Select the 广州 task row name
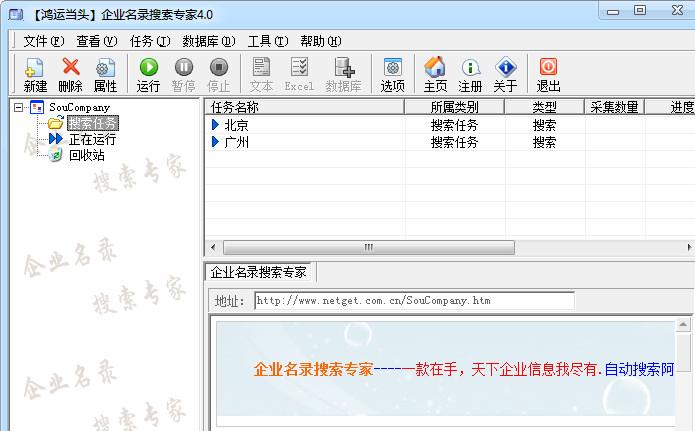This screenshot has width=695, height=431. (236, 142)
